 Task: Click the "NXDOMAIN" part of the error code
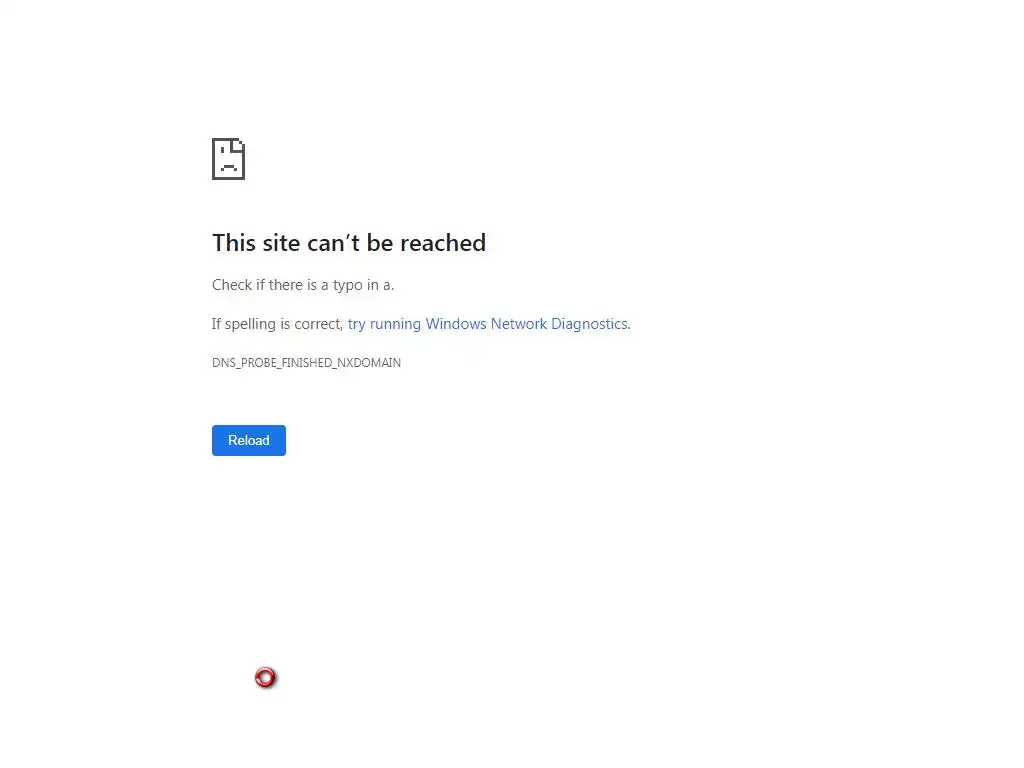[369, 362]
